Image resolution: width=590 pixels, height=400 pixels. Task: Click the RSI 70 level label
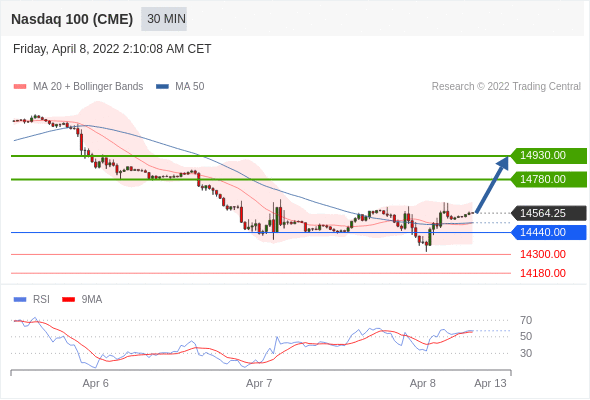point(526,321)
